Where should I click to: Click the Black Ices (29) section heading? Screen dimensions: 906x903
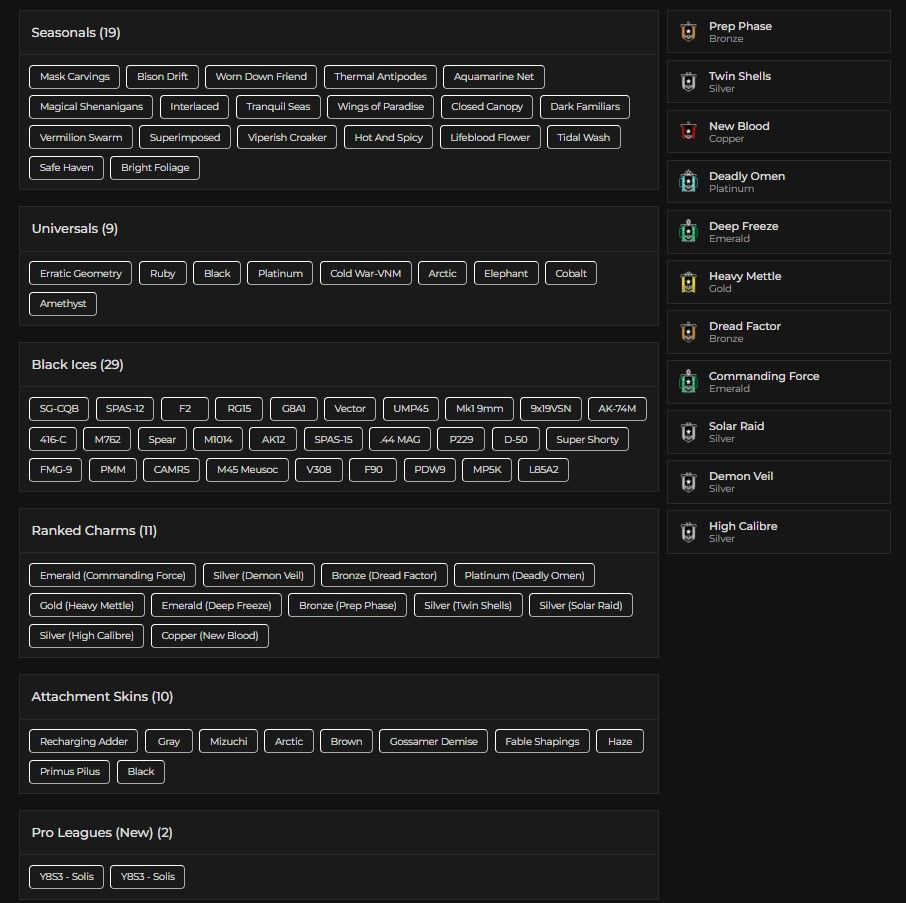coord(77,365)
